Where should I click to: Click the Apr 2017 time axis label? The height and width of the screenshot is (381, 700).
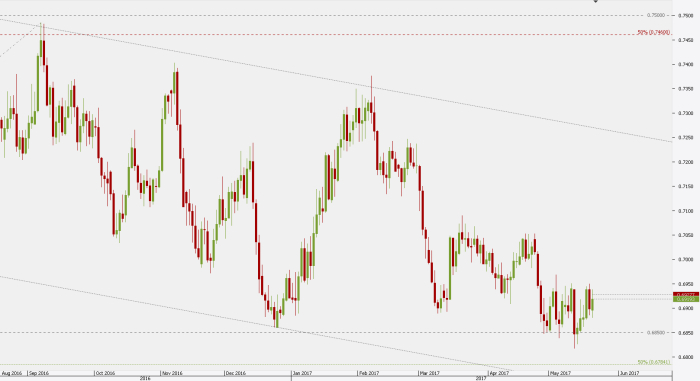[x=499, y=373]
